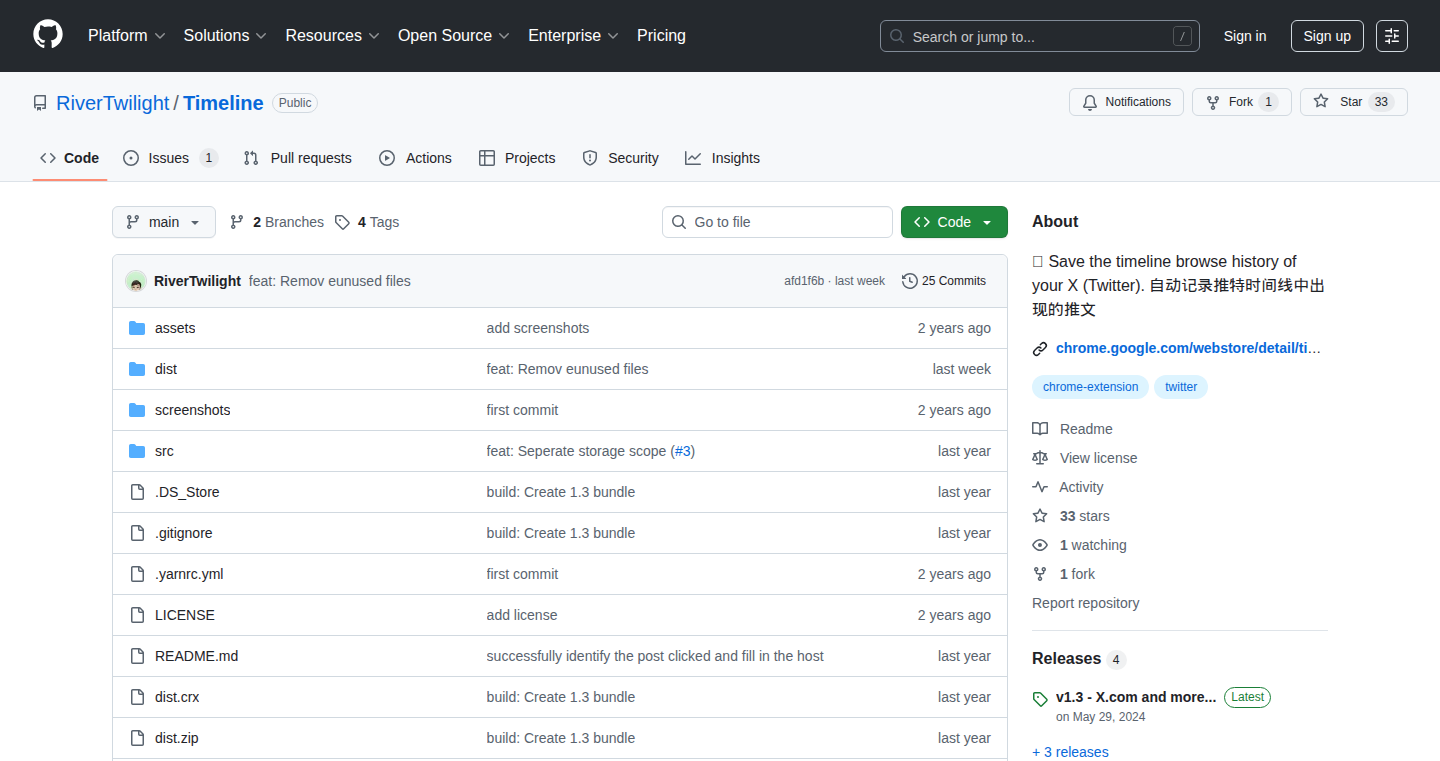Click the appearance settings icon in header
The height and width of the screenshot is (761, 1440).
(1391, 36)
